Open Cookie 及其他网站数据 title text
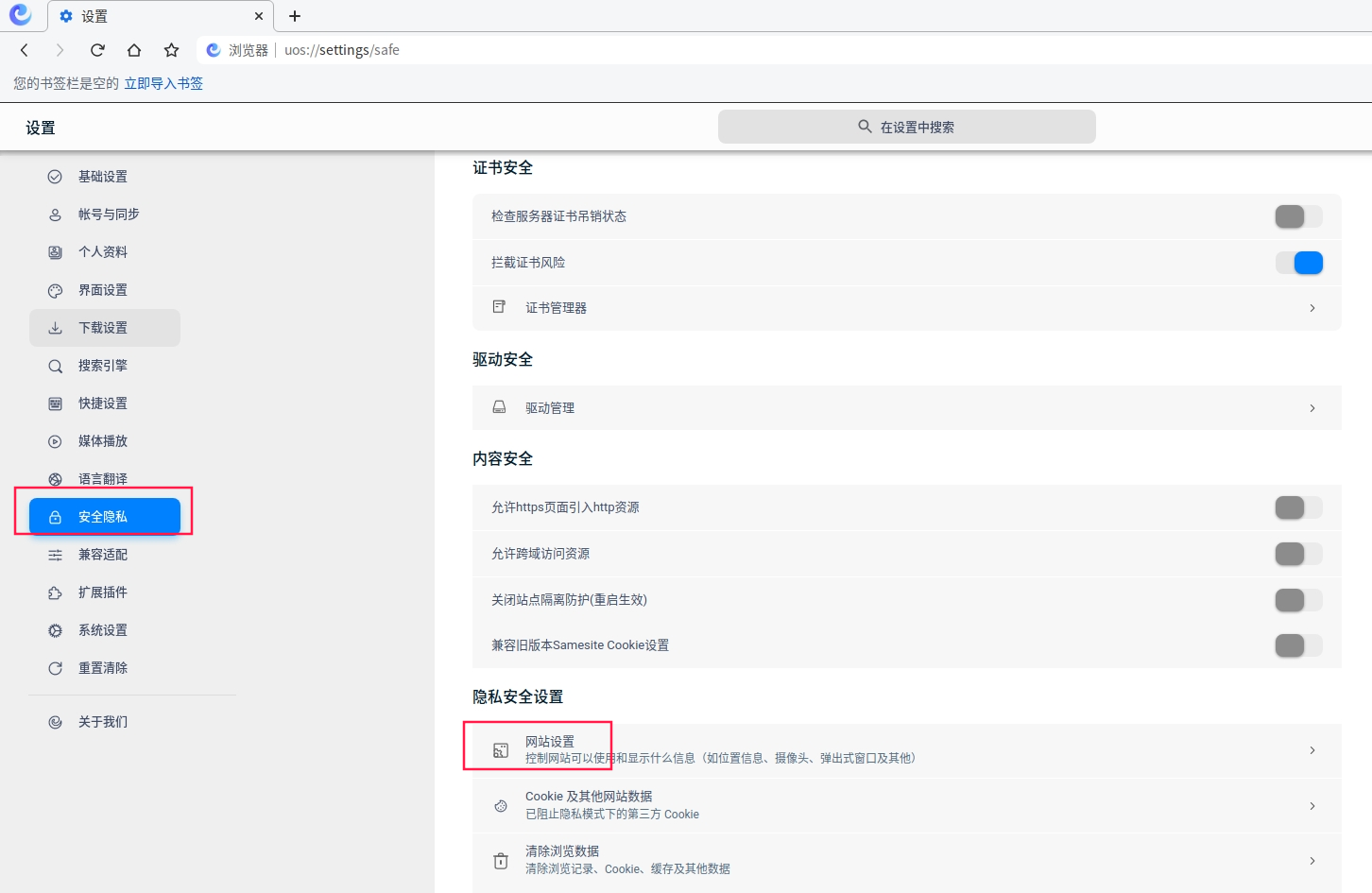The width and height of the screenshot is (1372, 893). 589,797
